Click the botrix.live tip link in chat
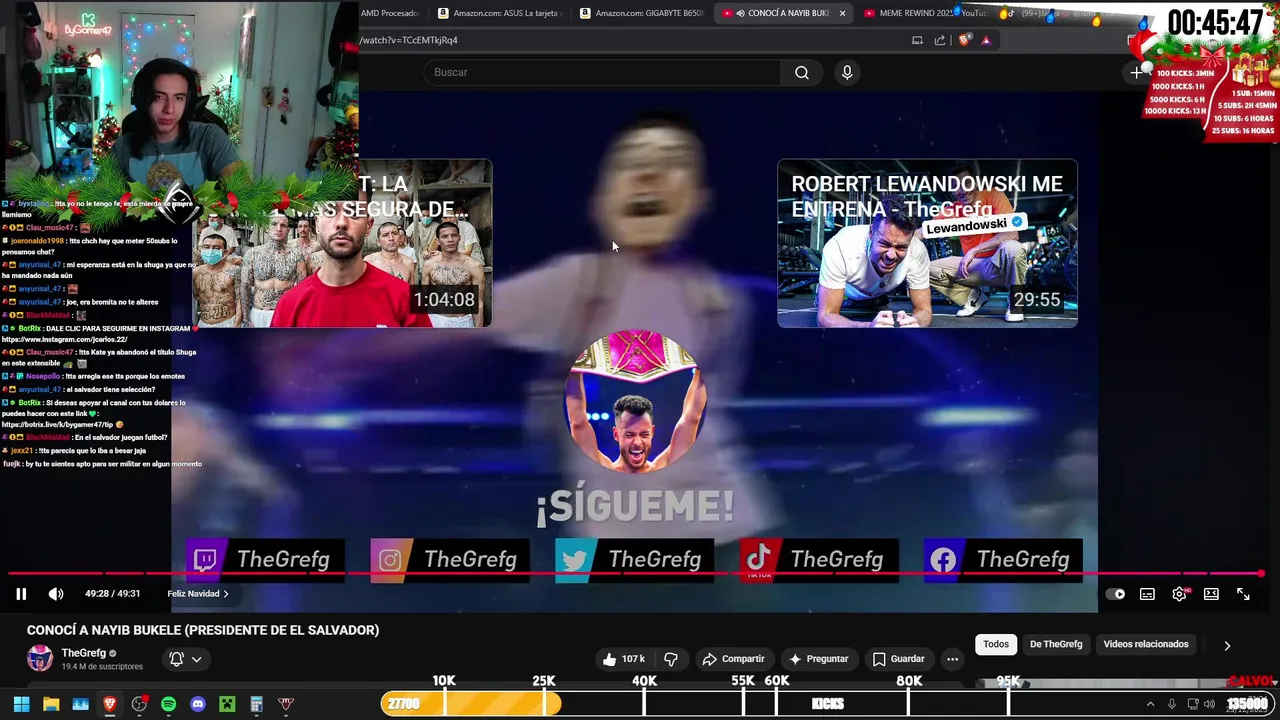 58,425
